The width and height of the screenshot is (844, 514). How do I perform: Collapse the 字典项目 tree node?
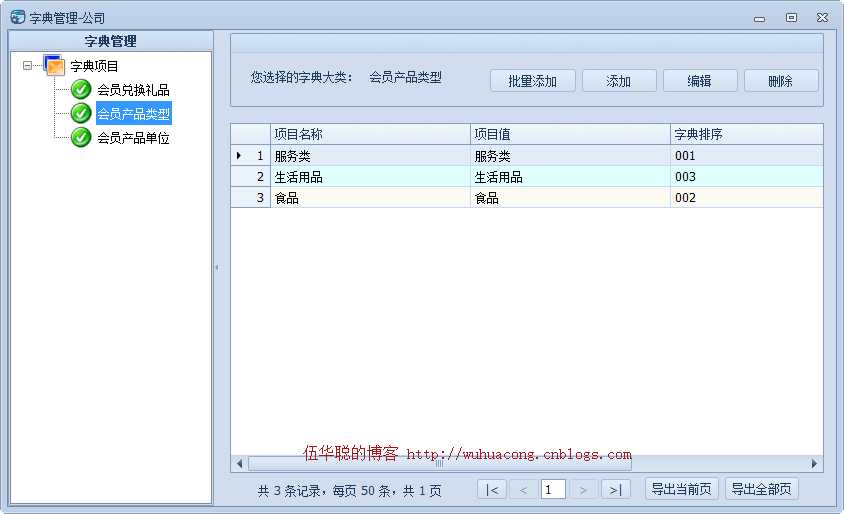click(27, 66)
